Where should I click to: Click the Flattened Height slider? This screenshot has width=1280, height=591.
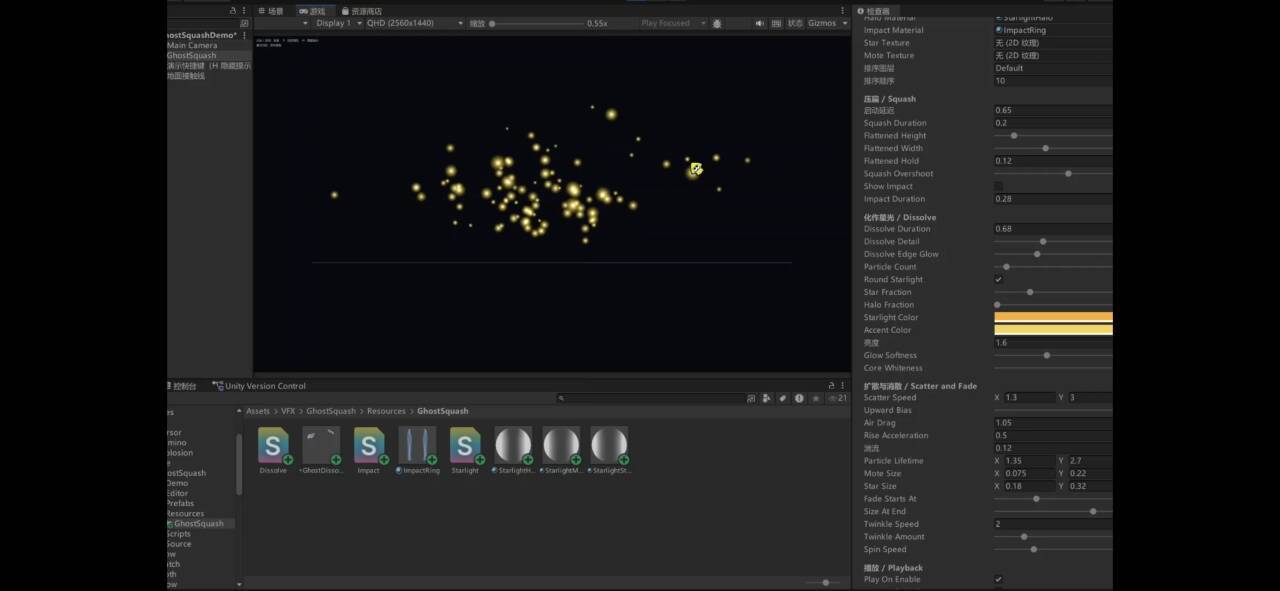(1053, 136)
